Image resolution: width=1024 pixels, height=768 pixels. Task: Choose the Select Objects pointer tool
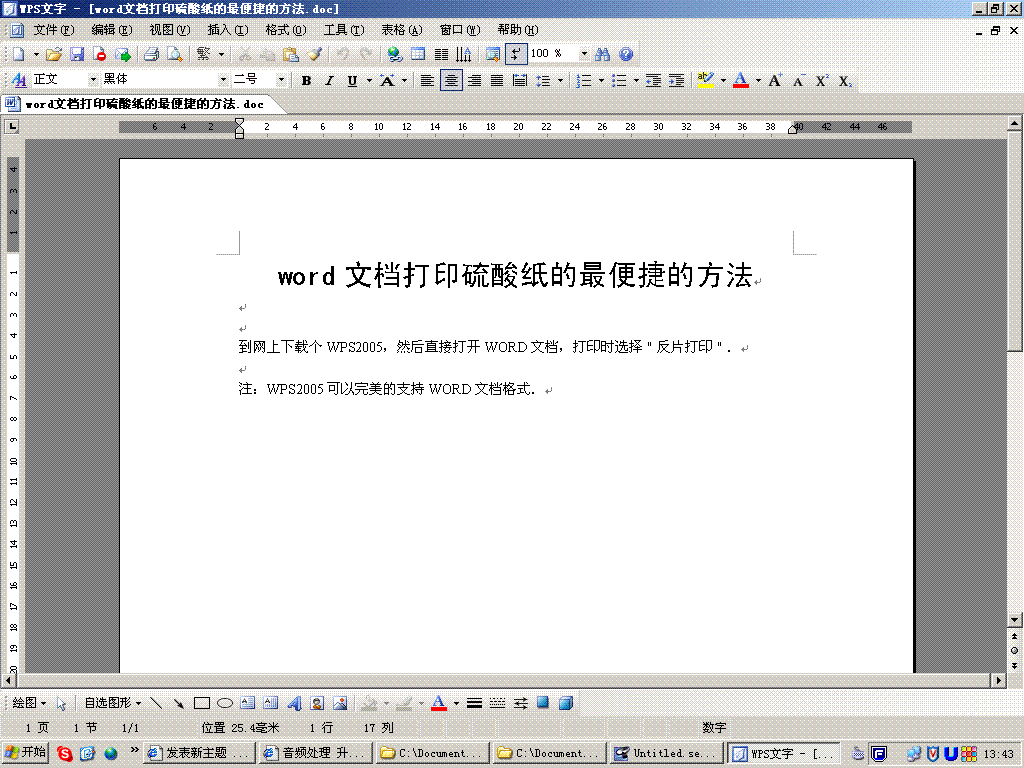tap(61, 703)
